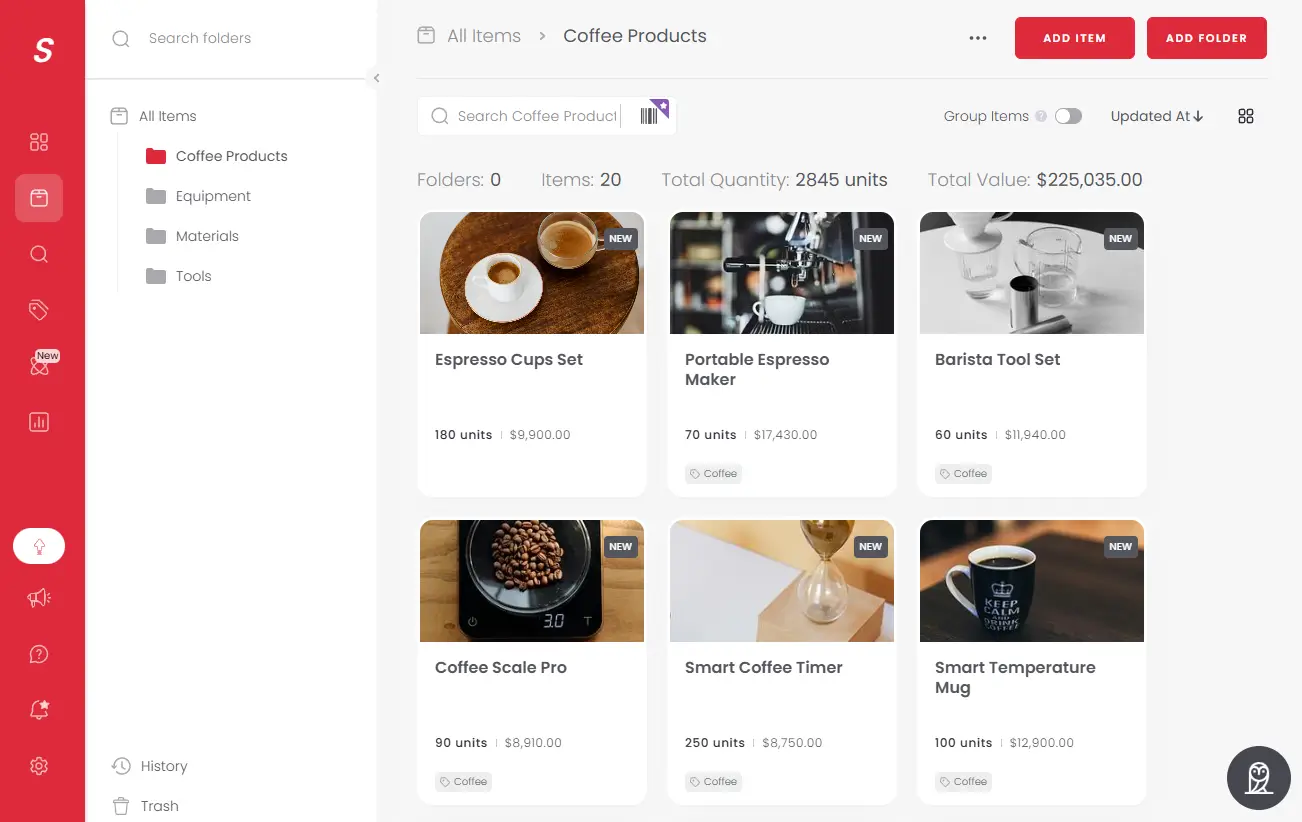The image size is (1302, 822).
Task: Click ADD FOLDER to create a folder
Action: pyautogui.click(x=1206, y=37)
